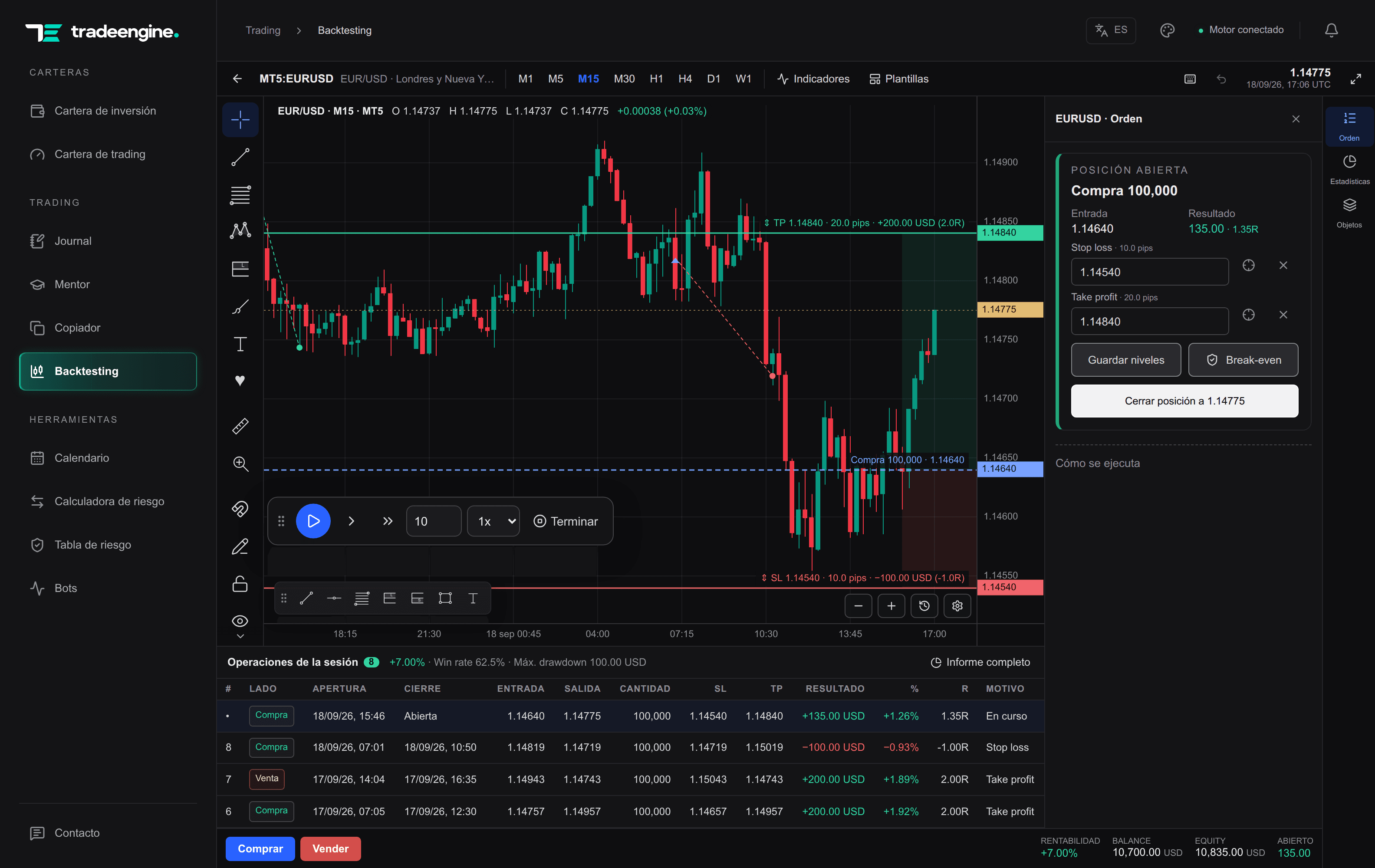Viewport: 1375px width, 868px height.
Task: Toggle drawings visibility eye icon
Action: click(240, 621)
